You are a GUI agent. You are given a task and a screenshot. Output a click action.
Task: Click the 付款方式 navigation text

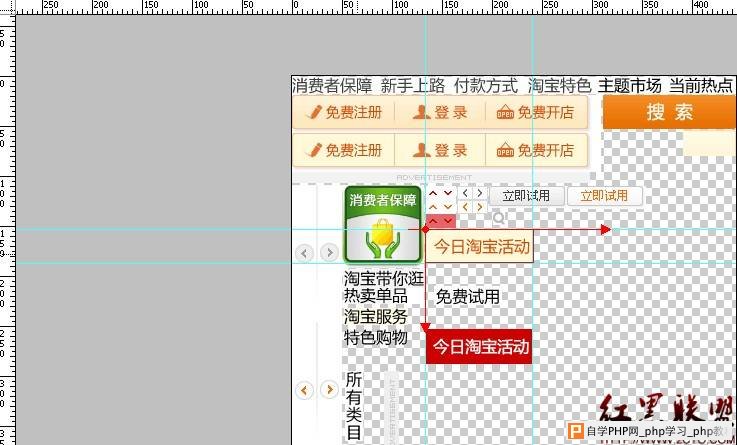coord(486,86)
